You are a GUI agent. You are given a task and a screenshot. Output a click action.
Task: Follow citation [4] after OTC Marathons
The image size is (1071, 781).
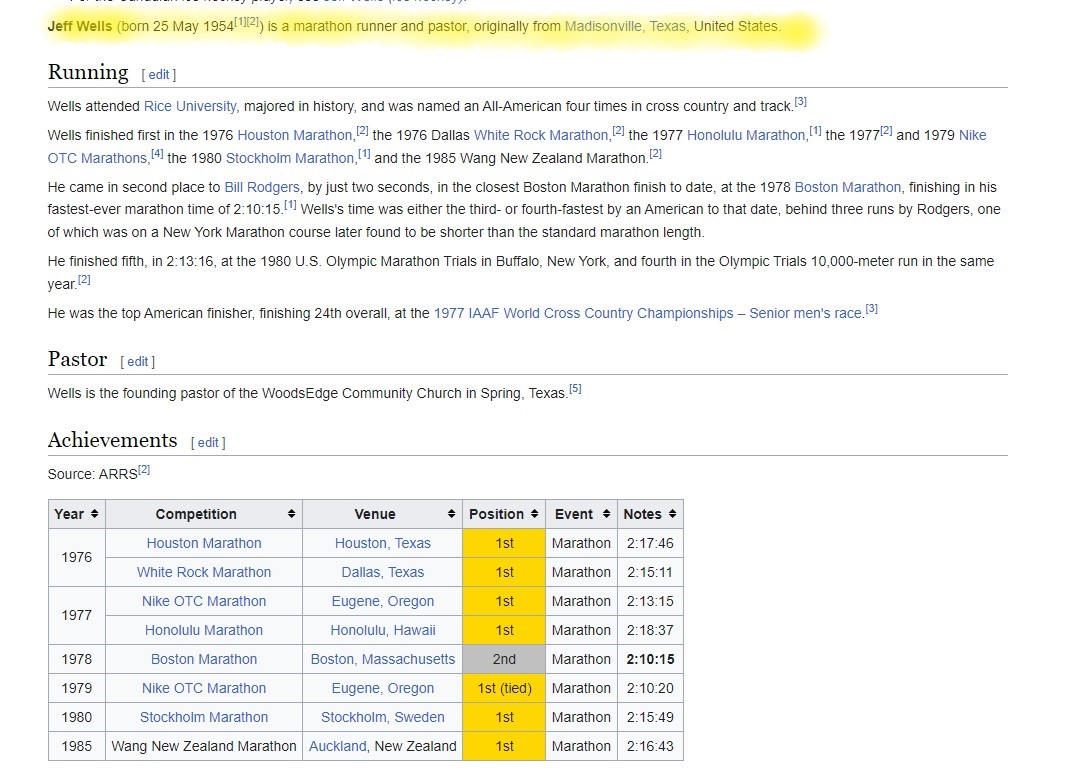pyautogui.click(x=157, y=154)
